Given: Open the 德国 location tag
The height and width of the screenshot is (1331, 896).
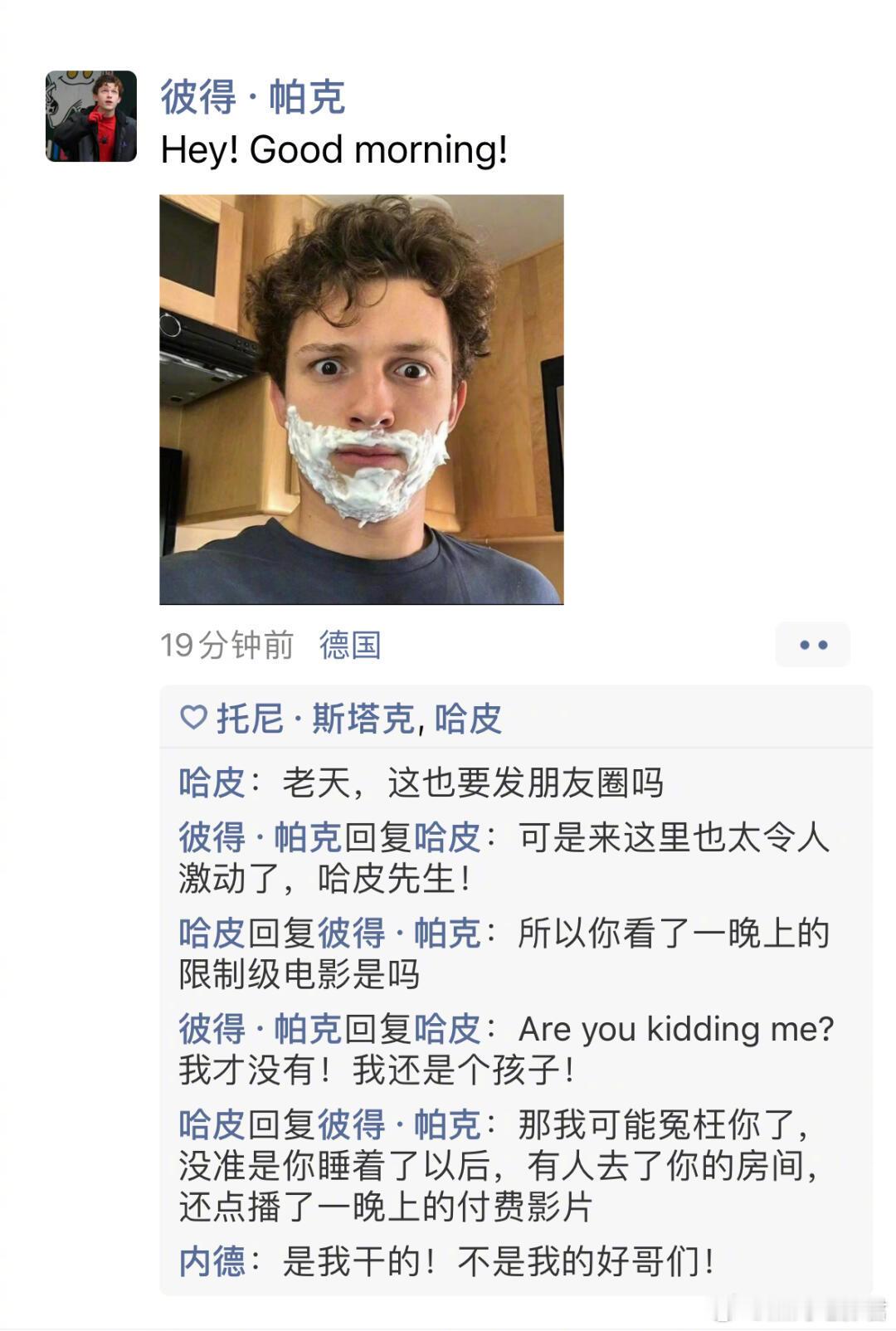Looking at the screenshot, I should 350,645.
